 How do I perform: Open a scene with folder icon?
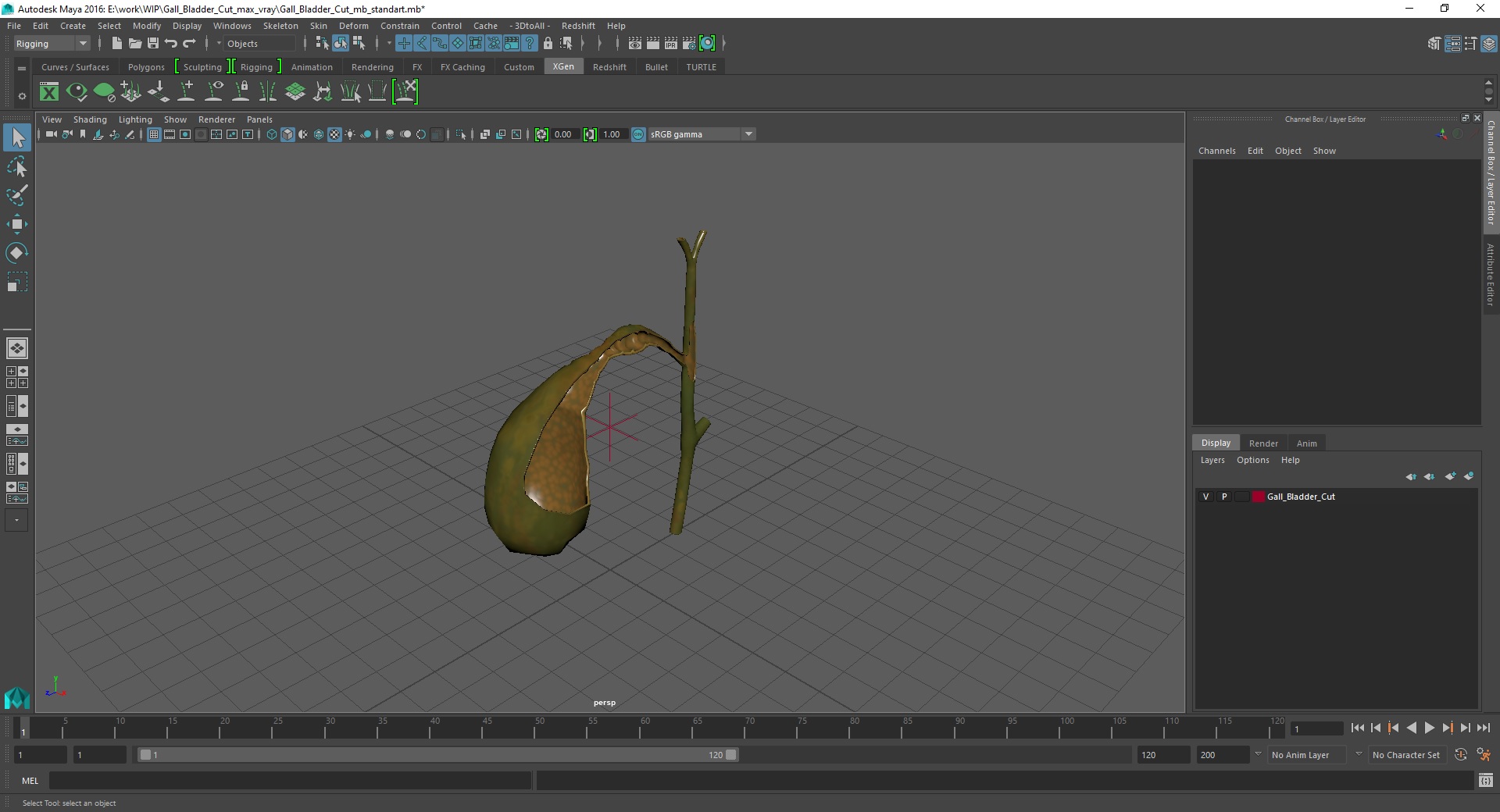pyautogui.click(x=134, y=44)
